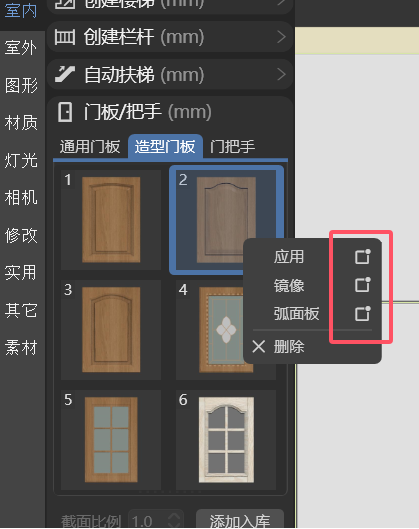Click the door icon in 门板/把手 header
The width and height of the screenshot is (419, 529).
pyautogui.click(x=65, y=112)
